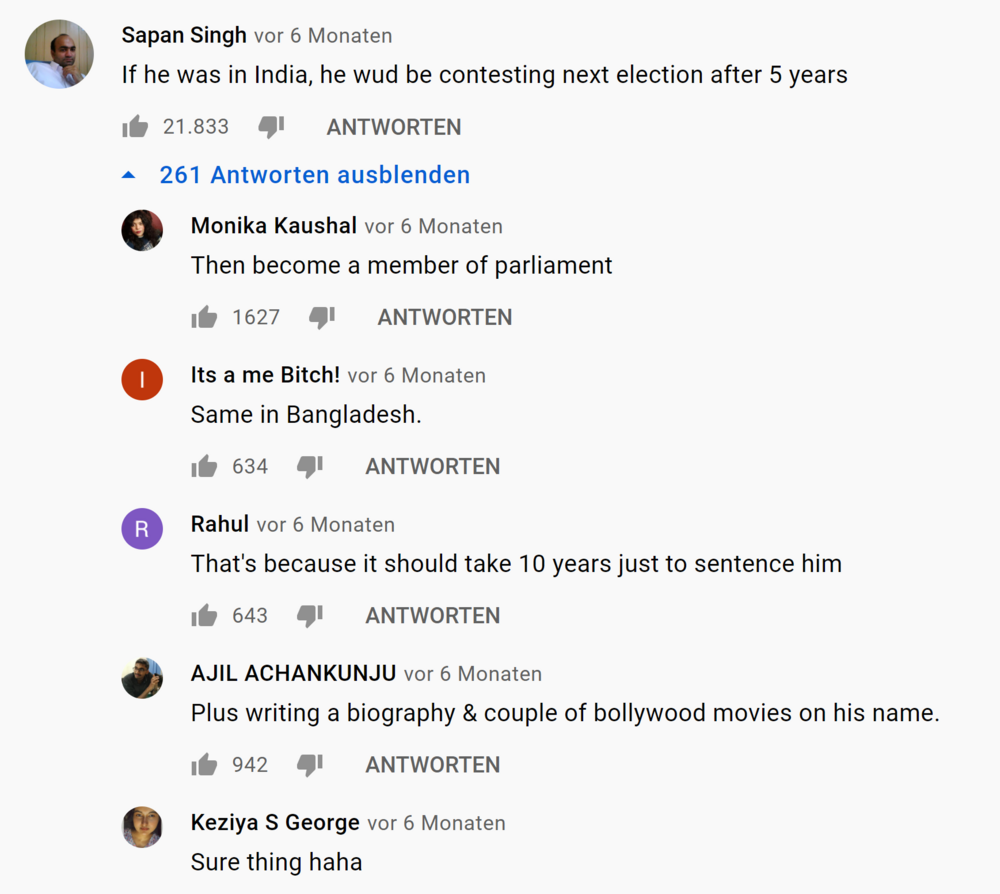The height and width of the screenshot is (894, 1000).
Task: Click Rahul's purple avatar
Action: click(142, 528)
